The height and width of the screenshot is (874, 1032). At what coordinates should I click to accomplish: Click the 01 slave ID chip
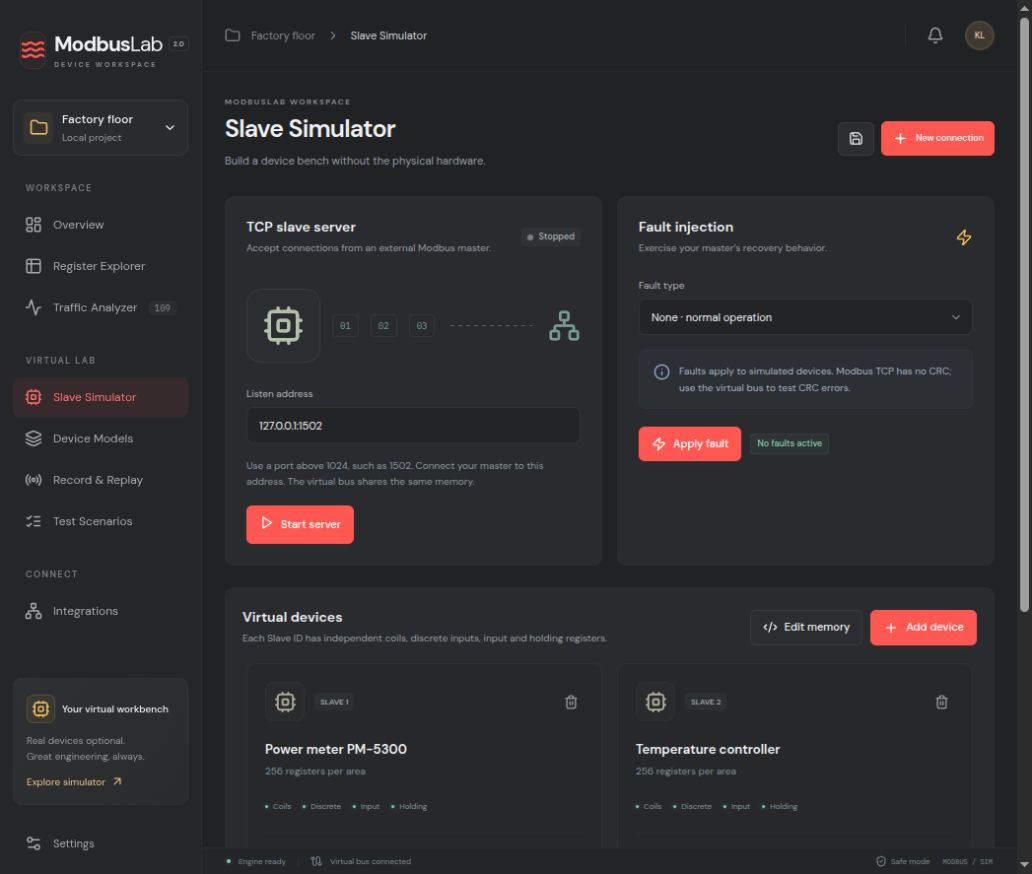click(345, 326)
